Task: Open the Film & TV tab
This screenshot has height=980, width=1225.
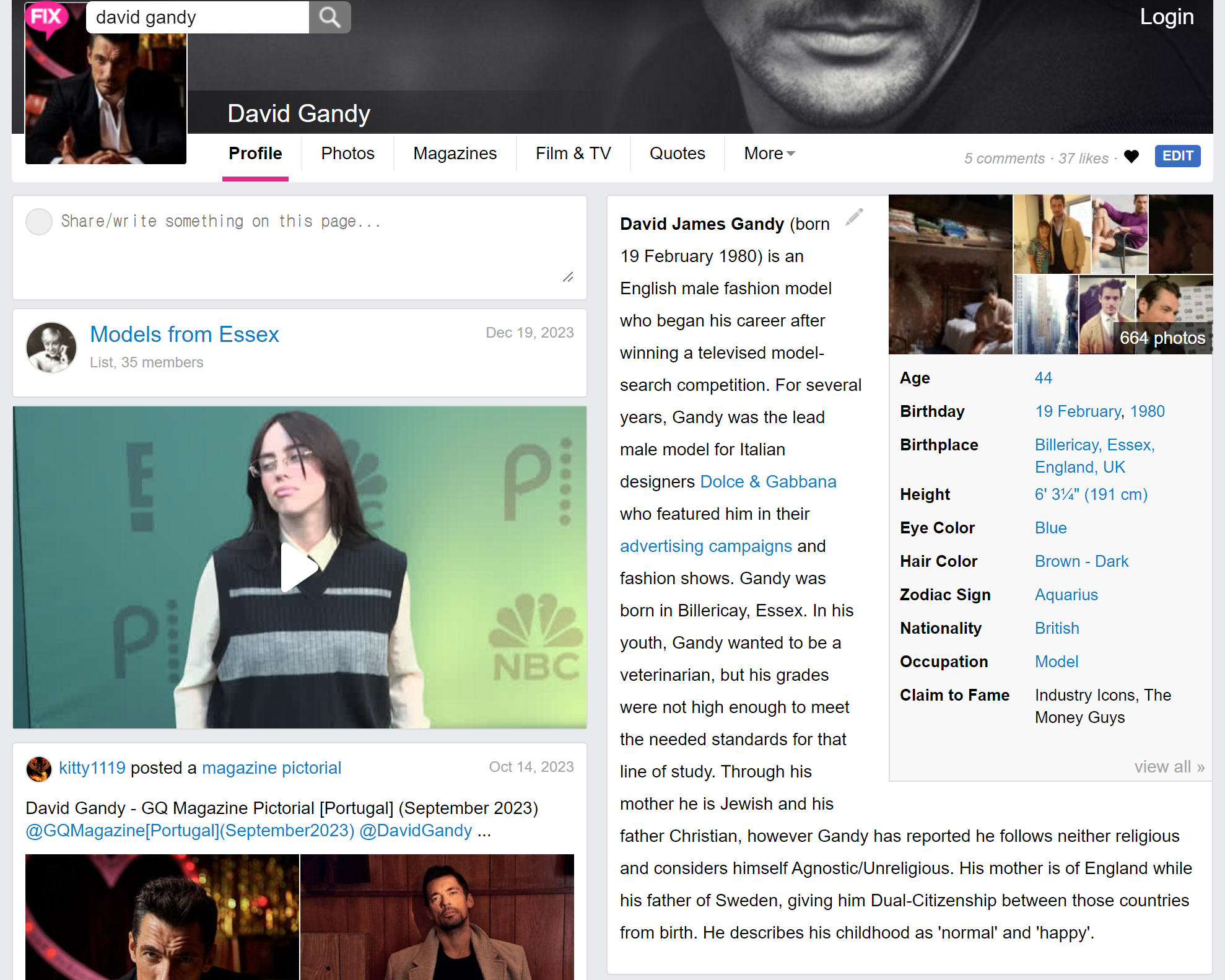Action: pos(573,154)
